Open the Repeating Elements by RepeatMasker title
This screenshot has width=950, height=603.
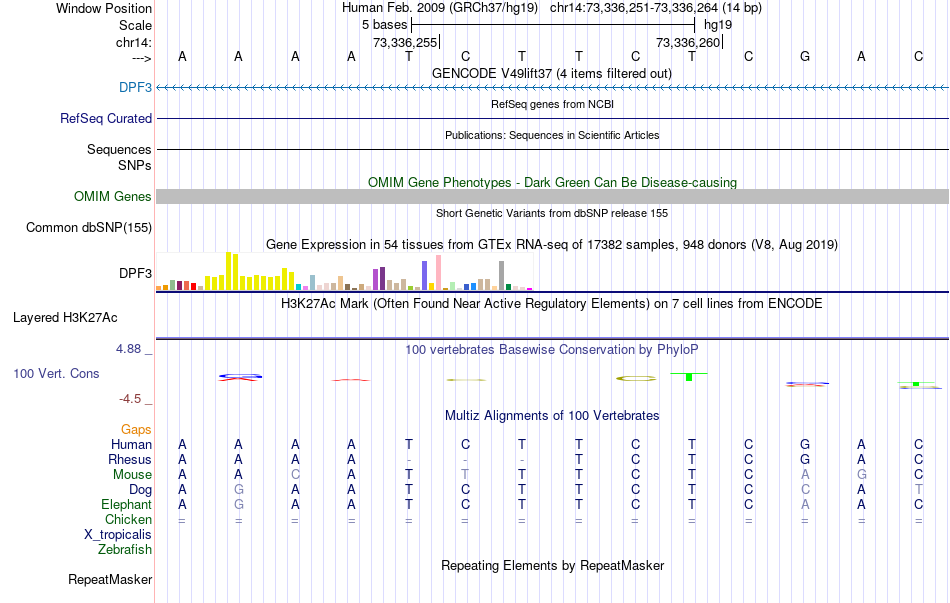click(x=552, y=565)
